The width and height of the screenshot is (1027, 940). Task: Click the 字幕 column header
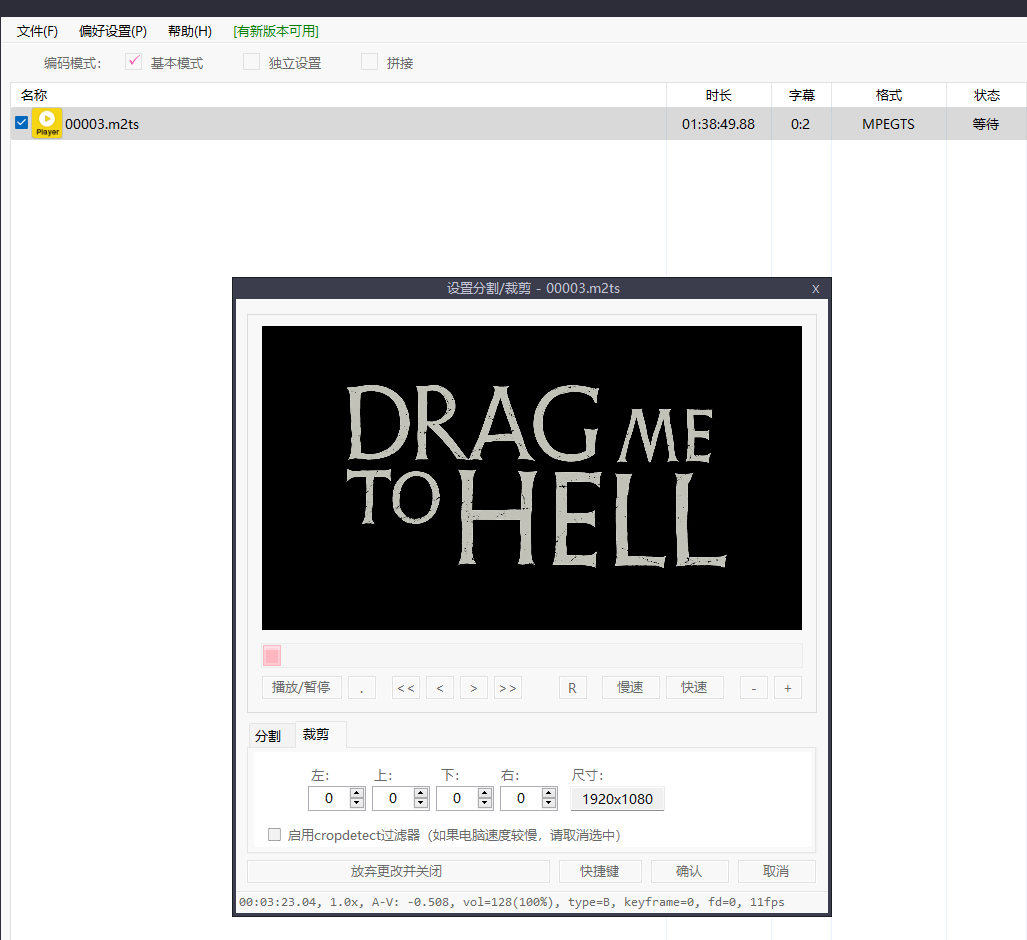[x=801, y=95]
